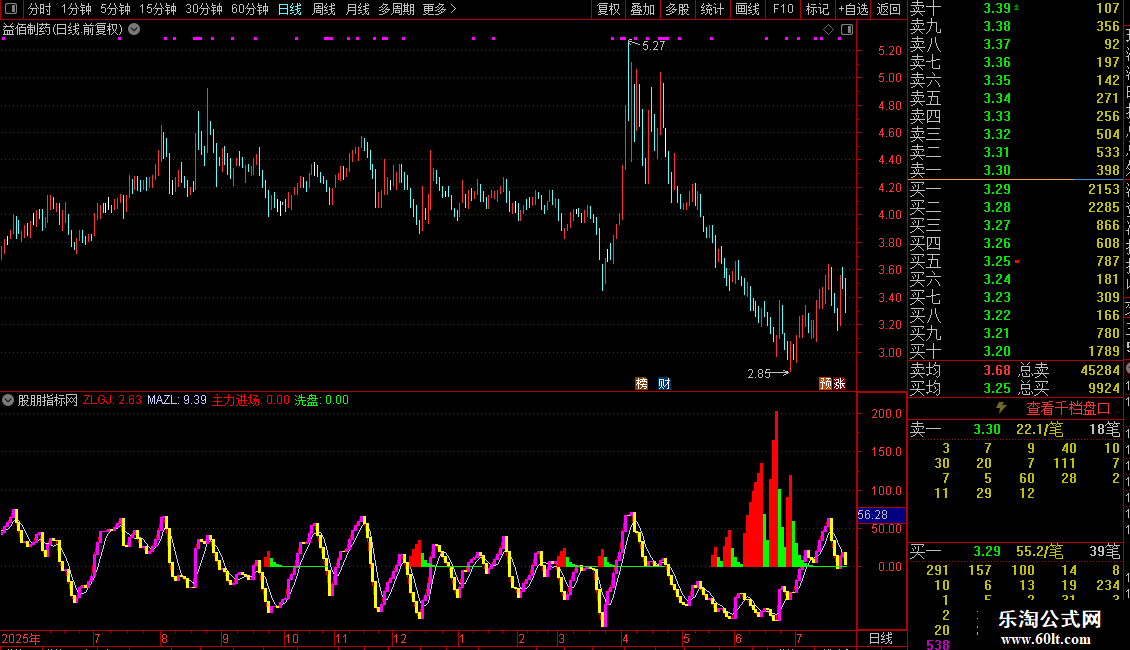Click the 卖均 3.68 average sell price
Viewport: 1130px width, 650px height.
960,370
